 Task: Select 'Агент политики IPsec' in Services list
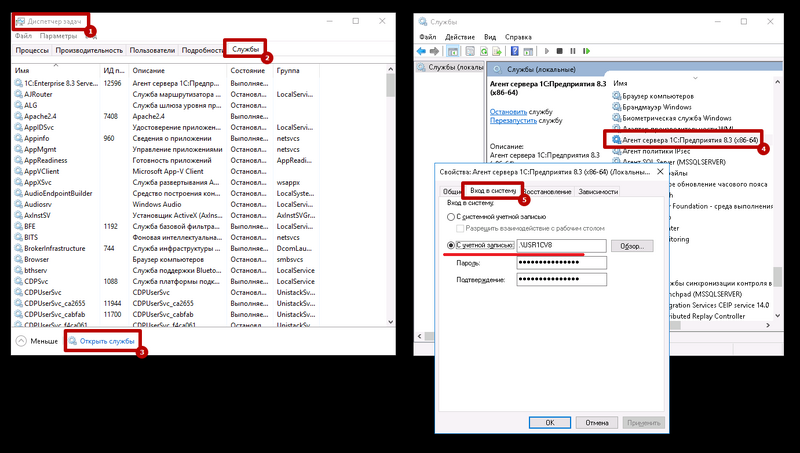tap(652, 151)
